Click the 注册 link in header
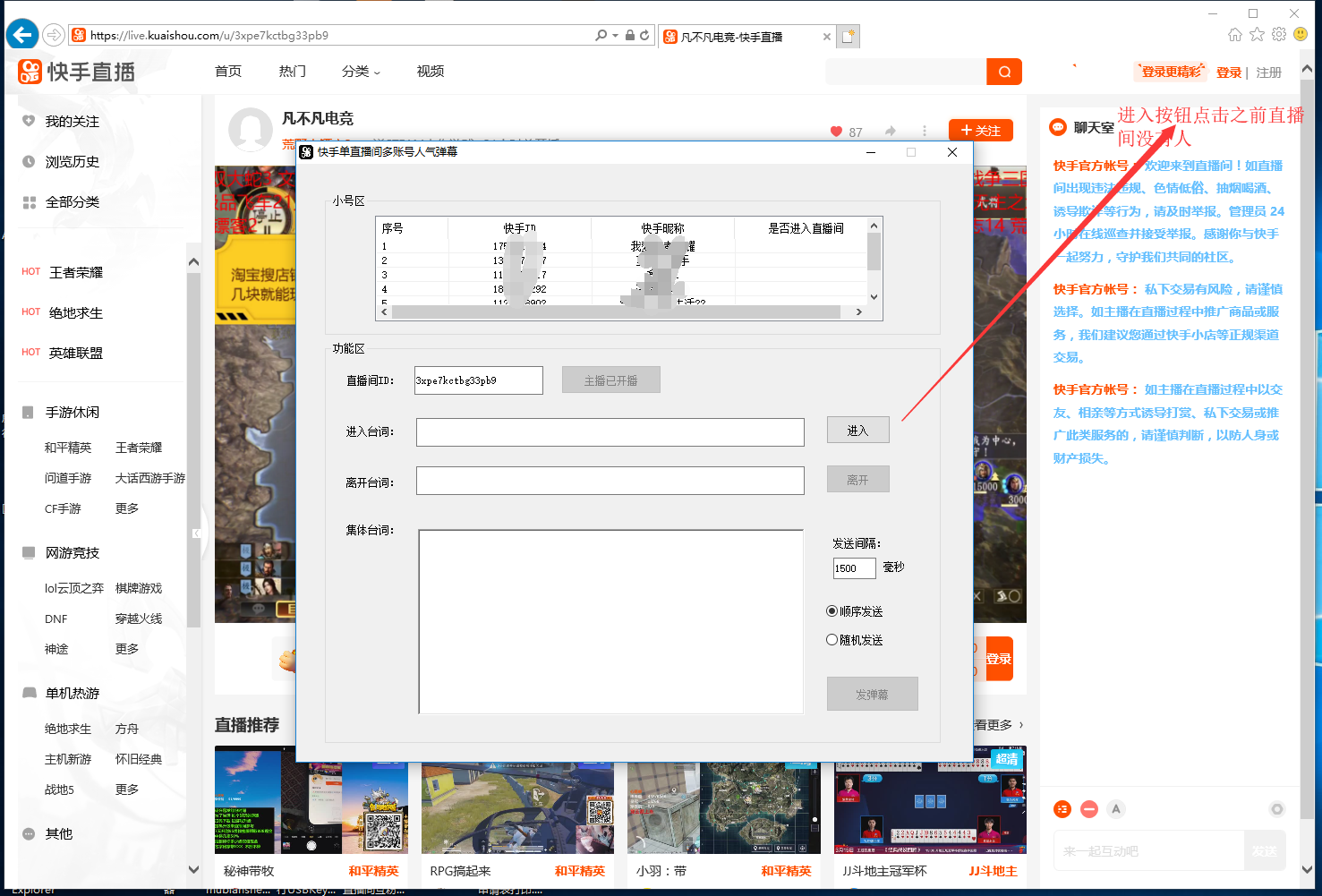The width and height of the screenshot is (1322, 896). tap(1269, 73)
